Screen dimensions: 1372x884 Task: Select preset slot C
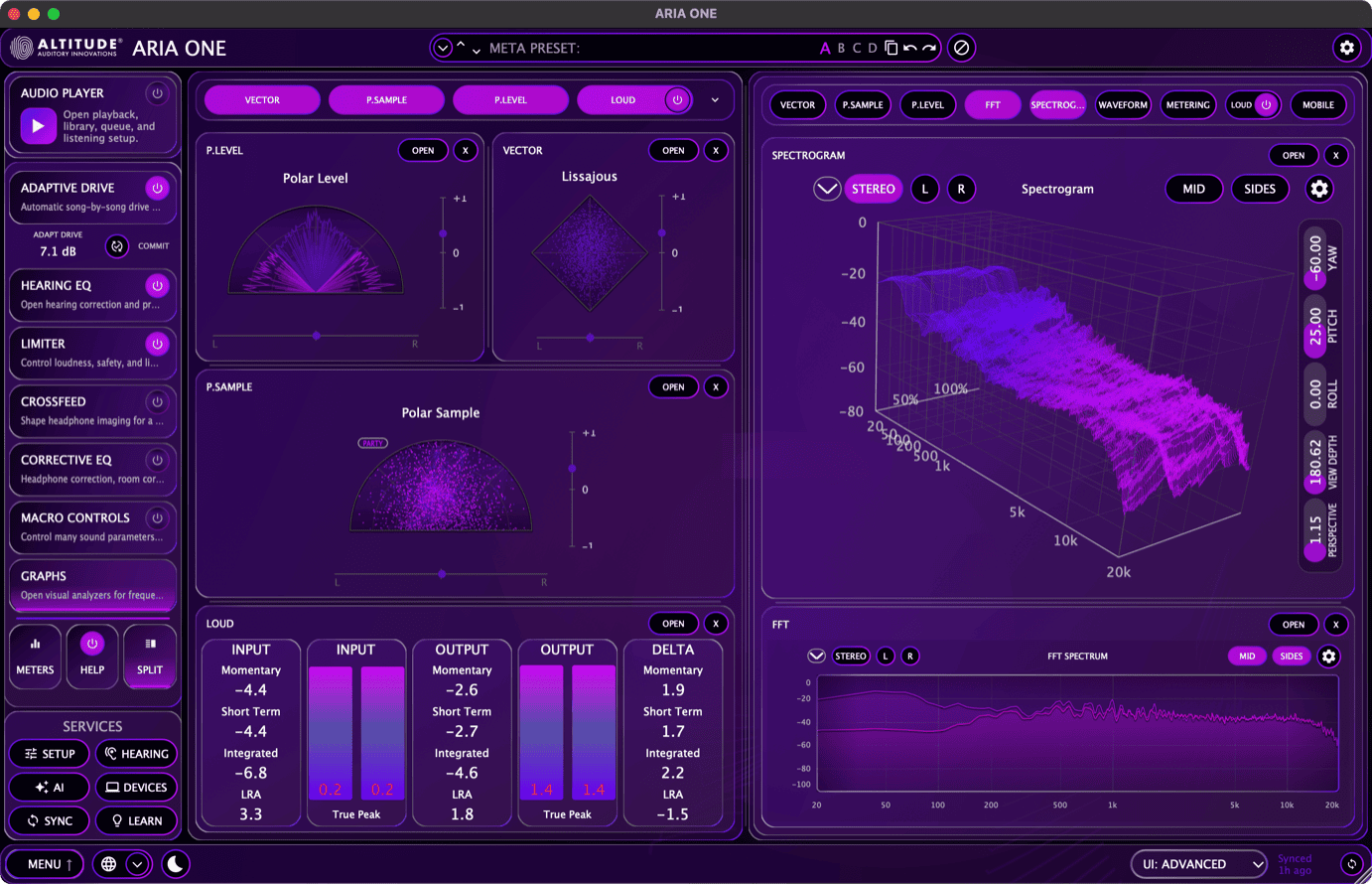pos(857,48)
